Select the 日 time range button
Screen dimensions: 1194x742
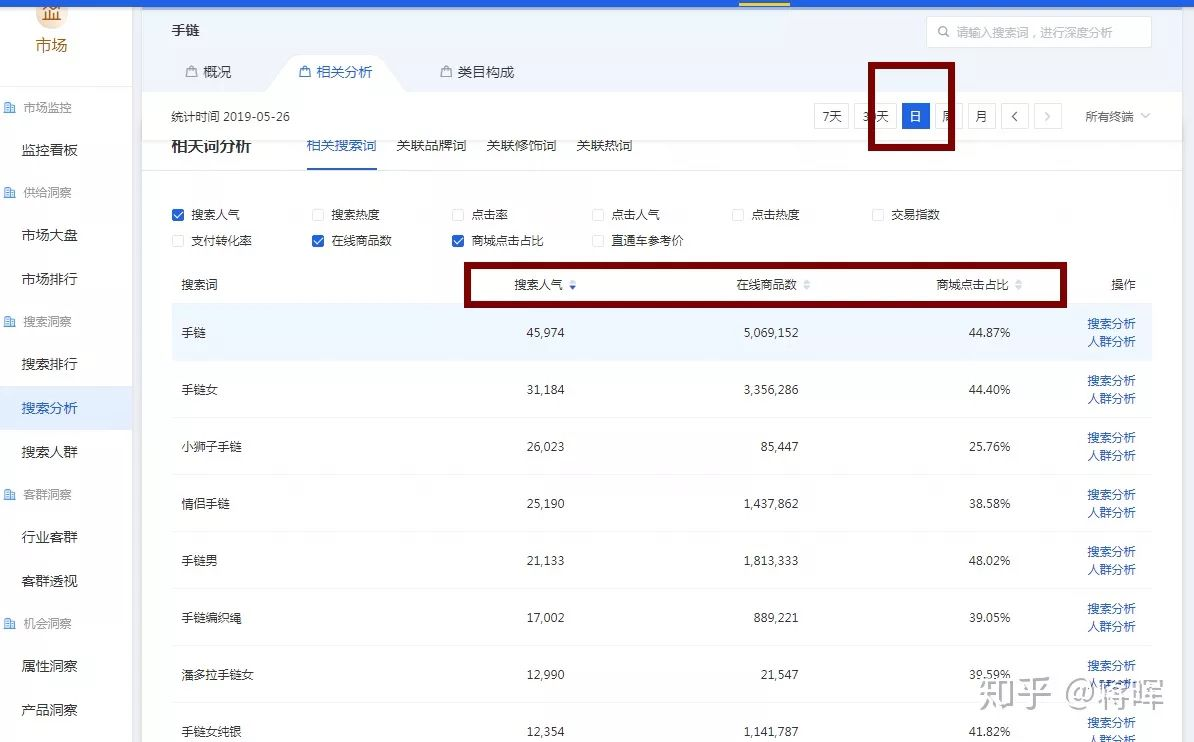click(x=915, y=117)
